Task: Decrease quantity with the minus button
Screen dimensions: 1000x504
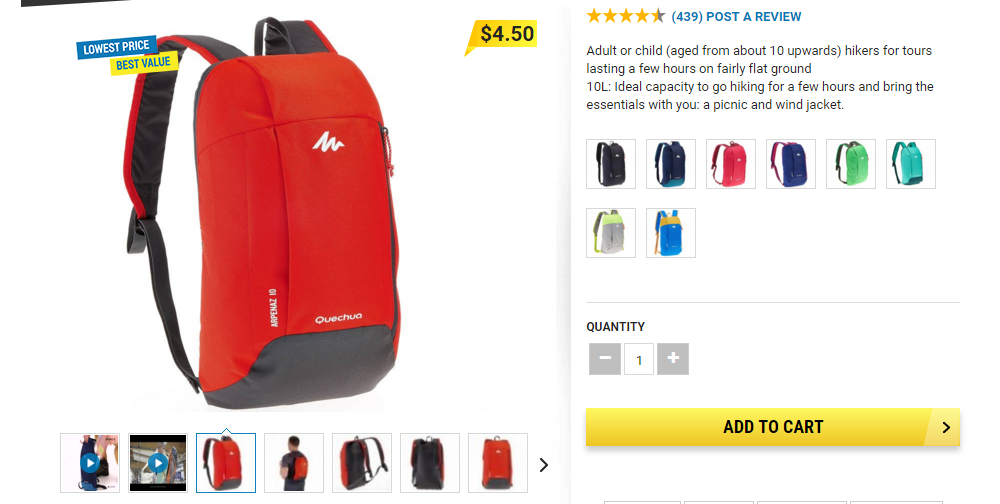Action: point(605,359)
